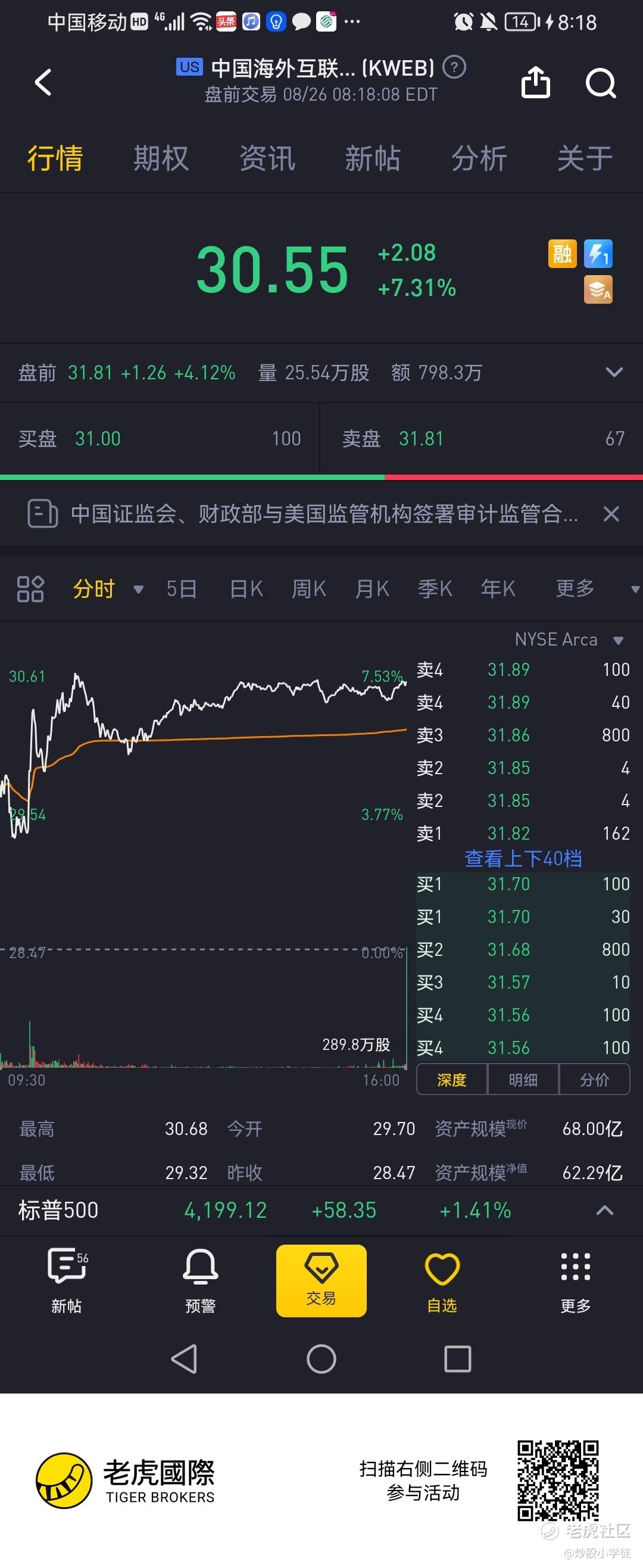Open the 分时 chart type dropdown arrow
643x1568 pixels.
pos(138,589)
